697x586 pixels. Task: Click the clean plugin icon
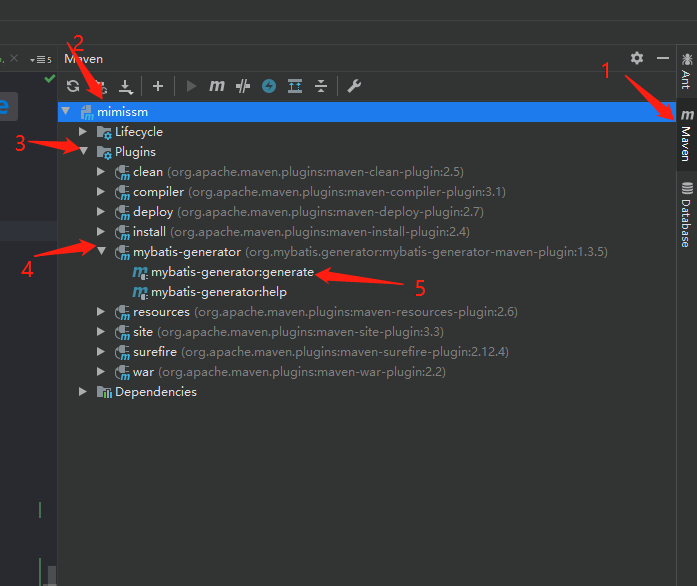pyautogui.click(x=122, y=172)
